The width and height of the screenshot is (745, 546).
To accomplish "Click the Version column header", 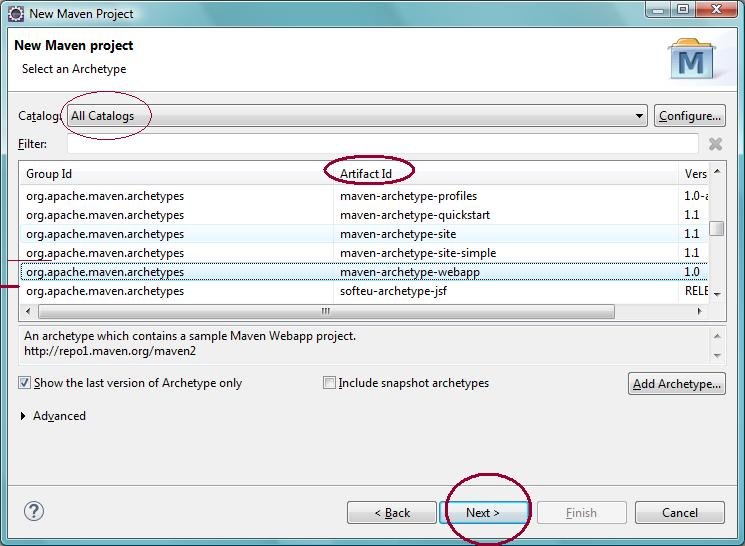I will tap(693, 174).
